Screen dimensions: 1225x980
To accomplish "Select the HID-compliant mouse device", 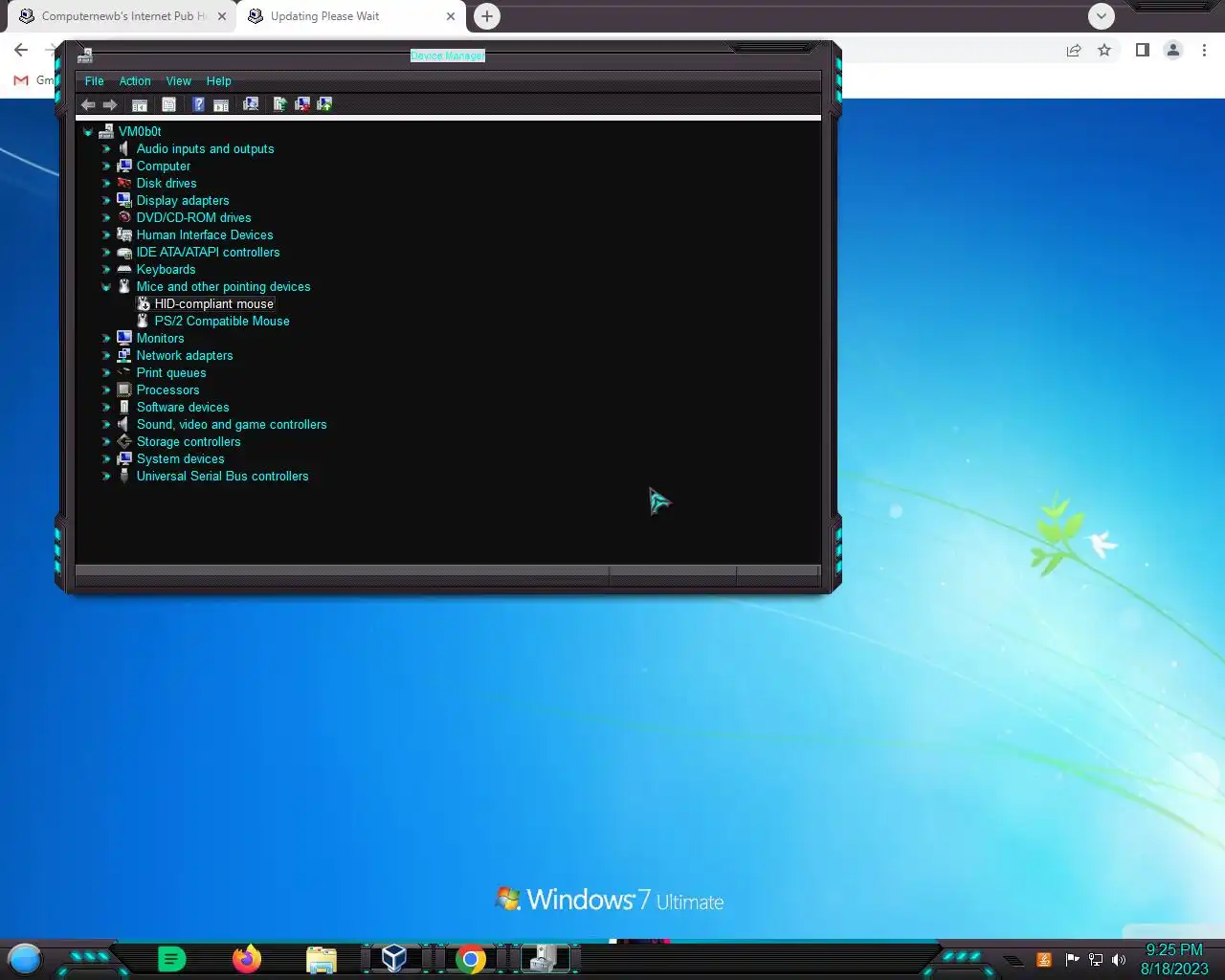I will pos(214,304).
